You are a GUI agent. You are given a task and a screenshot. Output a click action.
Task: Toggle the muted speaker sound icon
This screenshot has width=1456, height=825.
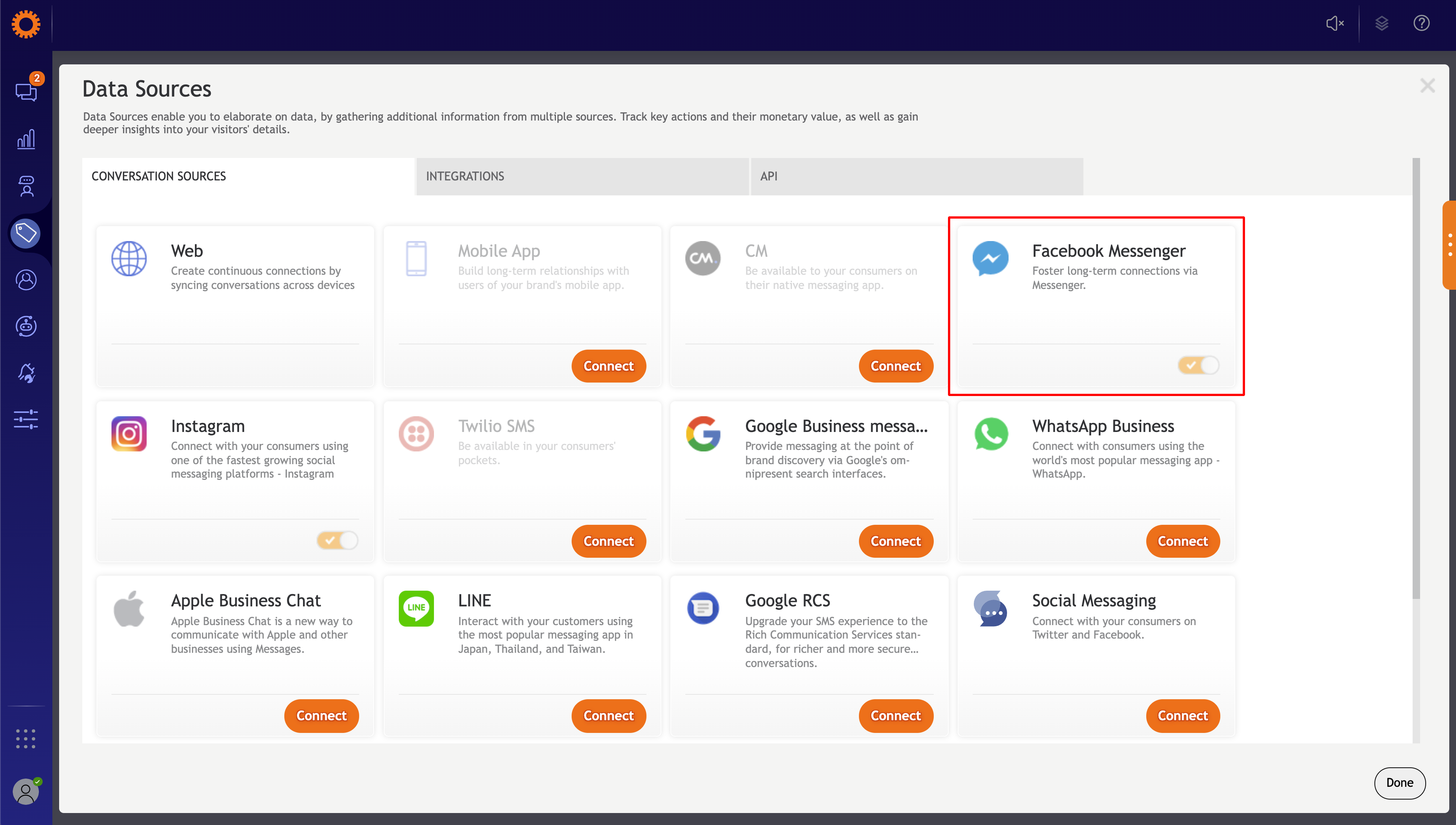[x=1335, y=23]
